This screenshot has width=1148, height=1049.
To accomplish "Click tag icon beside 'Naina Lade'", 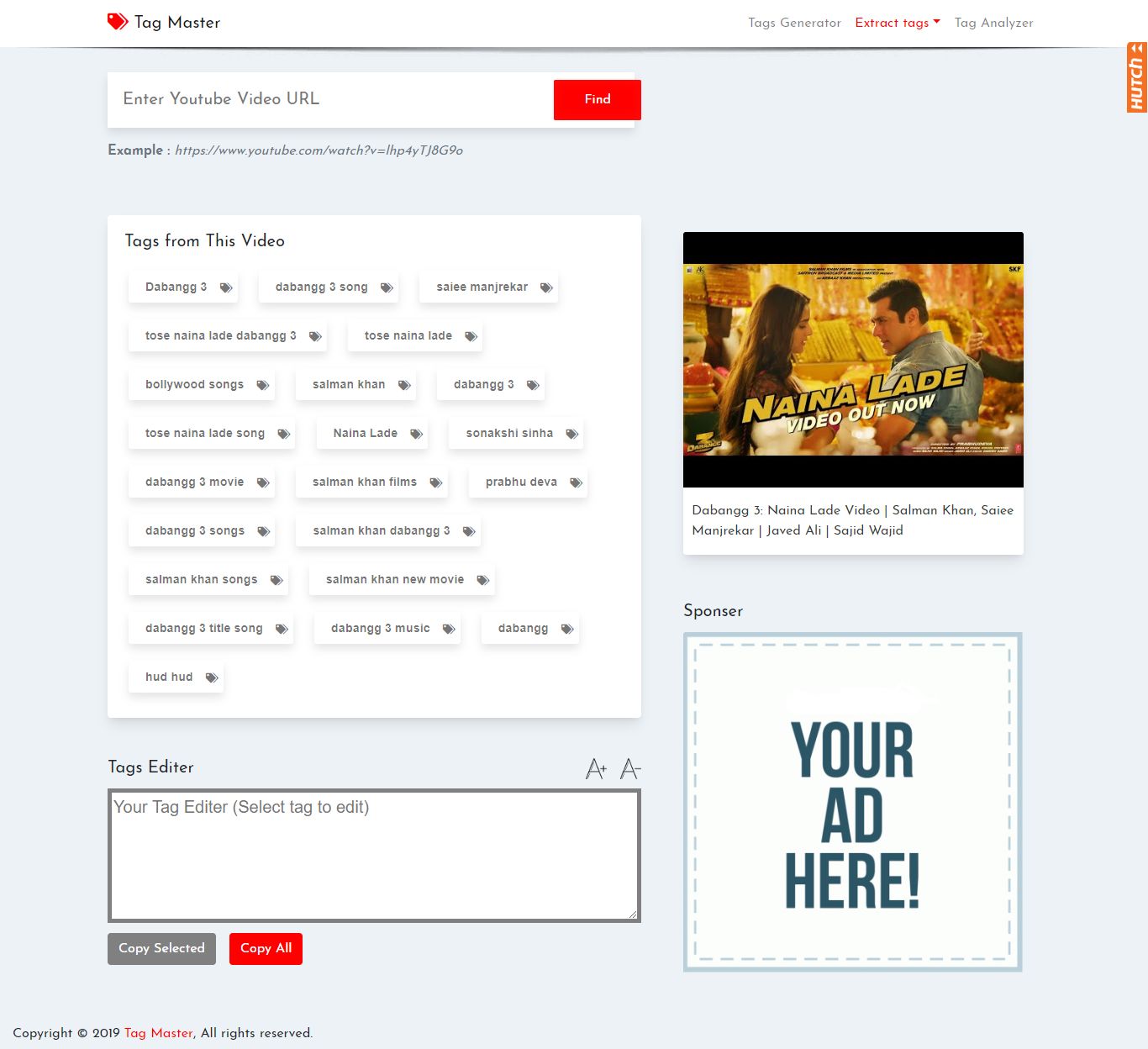I will pyautogui.click(x=417, y=434).
